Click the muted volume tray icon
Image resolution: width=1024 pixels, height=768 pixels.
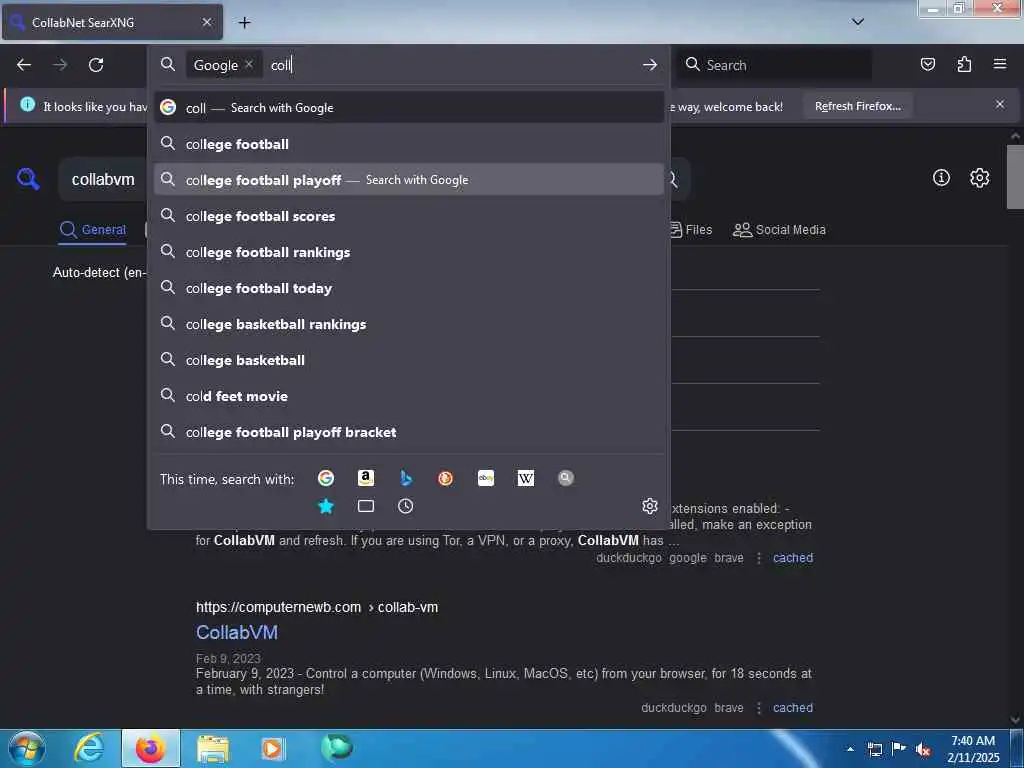tap(923, 749)
